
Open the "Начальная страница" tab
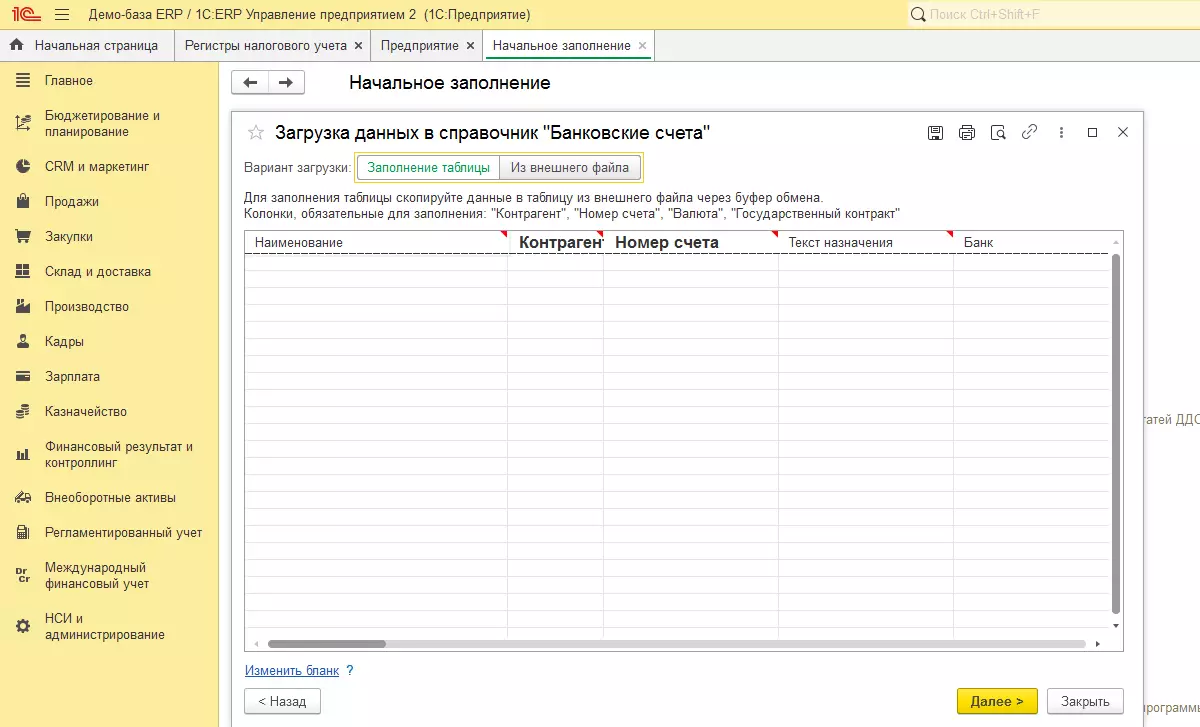(x=96, y=46)
